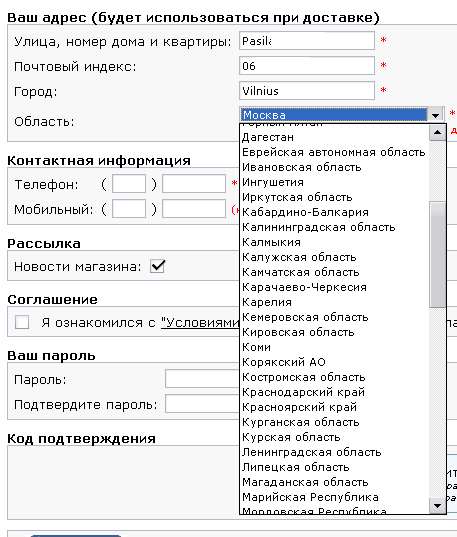Click the Телефон area code box
Viewport: 457px width, 537px height.
coord(129,184)
